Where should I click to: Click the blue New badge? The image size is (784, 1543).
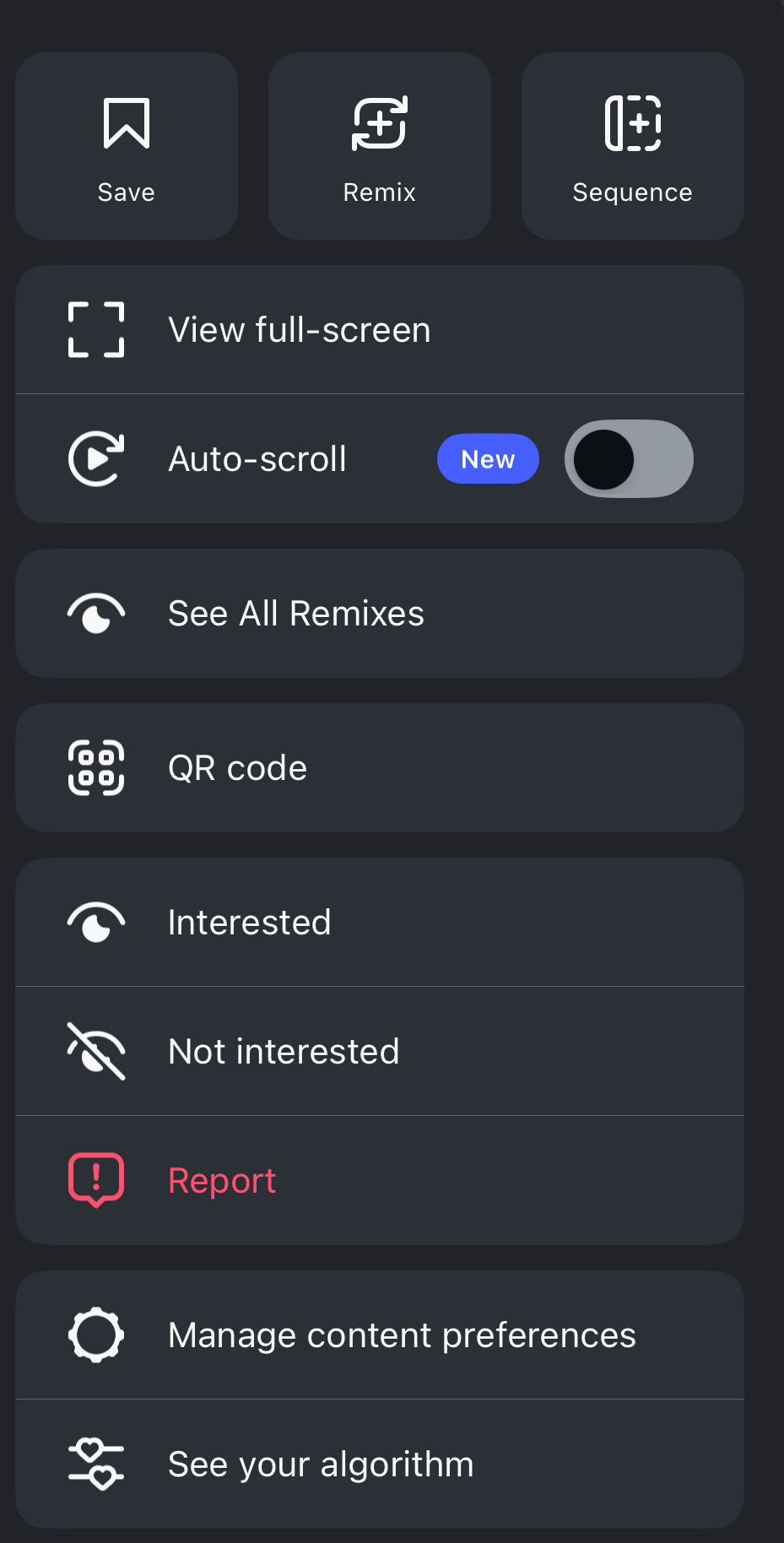click(488, 459)
